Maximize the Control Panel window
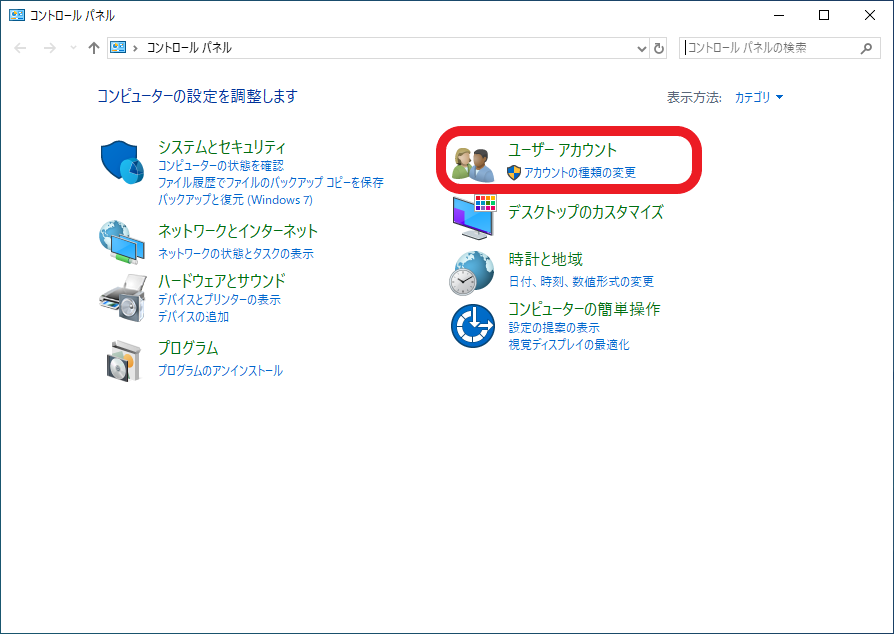The width and height of the screenshot is (894, 634). click(824, 15)
